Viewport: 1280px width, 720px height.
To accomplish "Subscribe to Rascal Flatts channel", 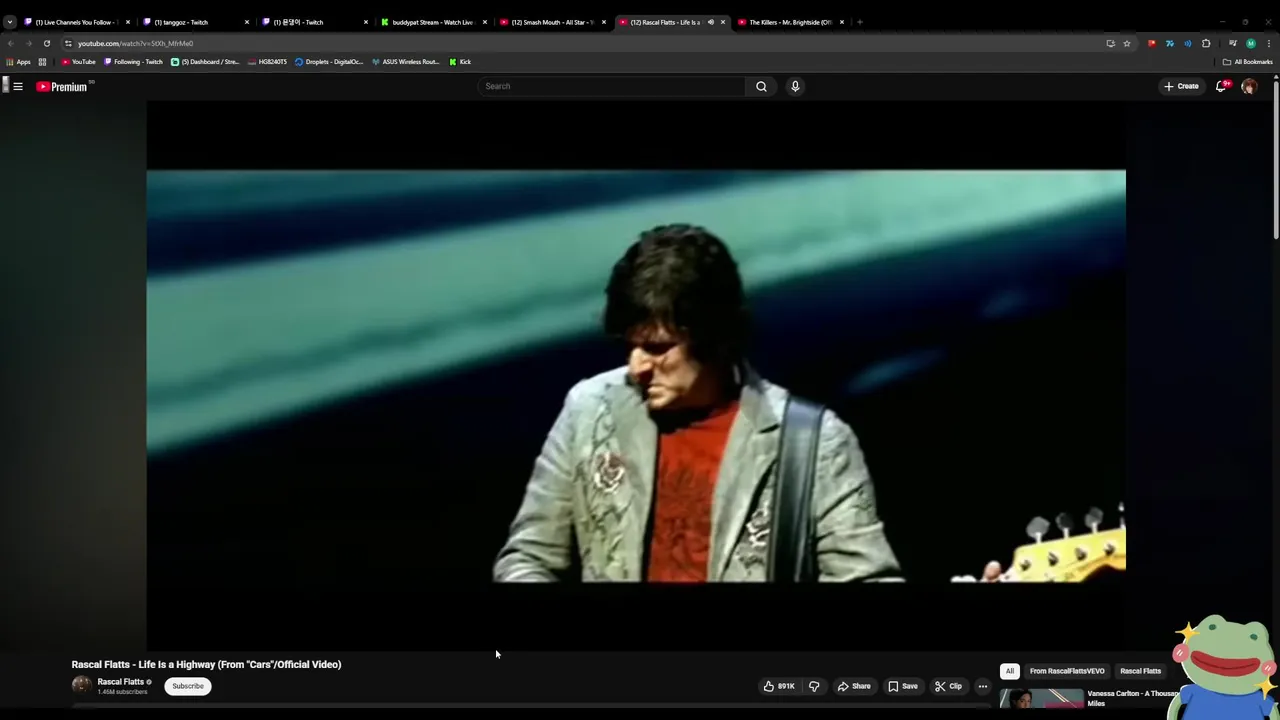I will pos(187,686).
